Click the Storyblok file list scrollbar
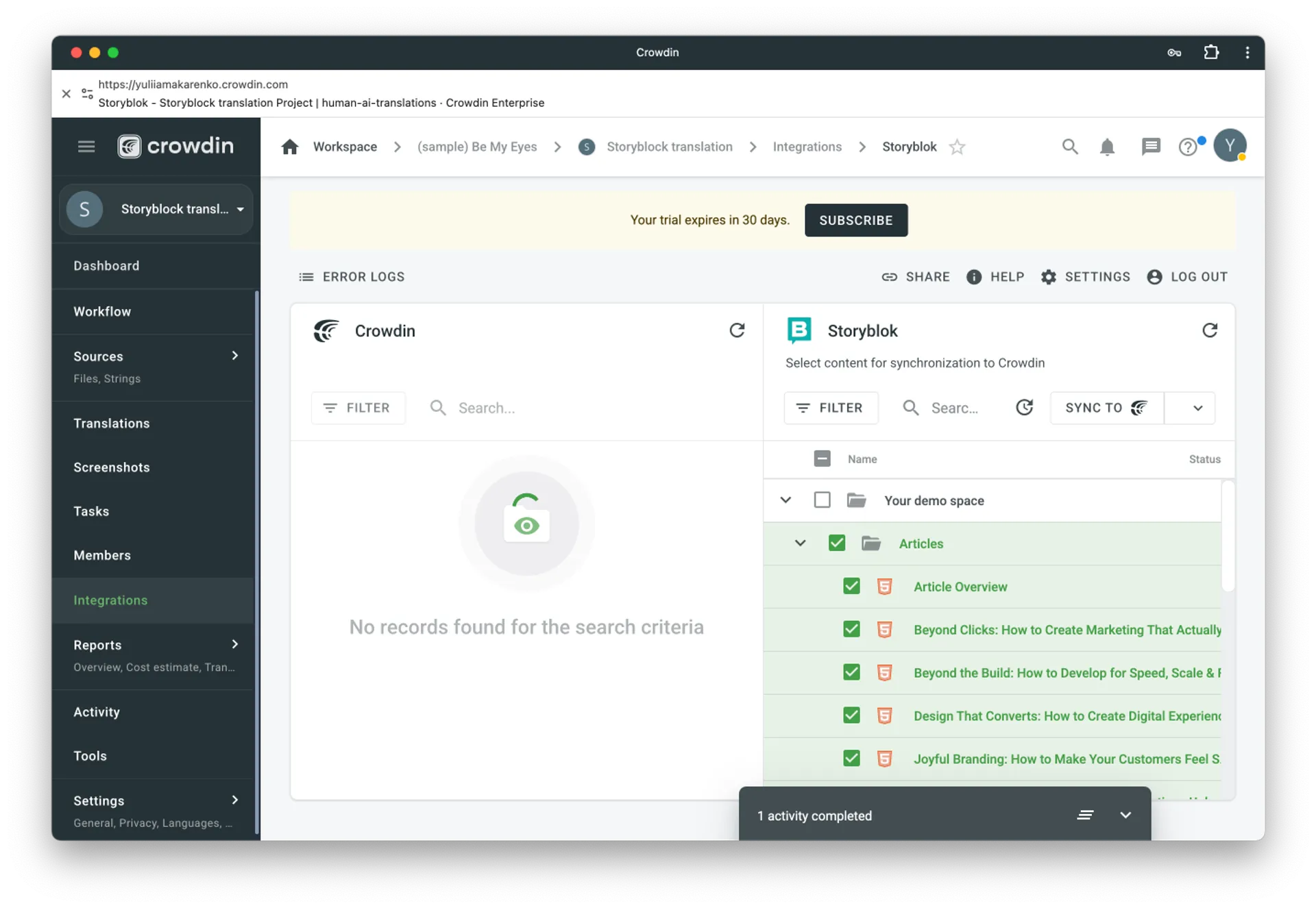The width and height of the screenshot is (1316, 908). coord(1228,536)
